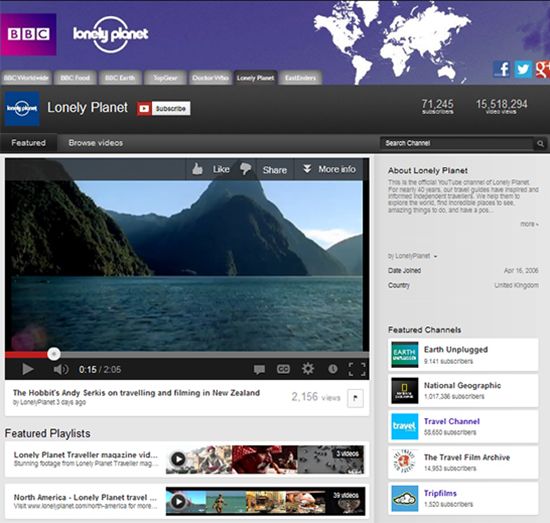Open the Facebook icon in the banner
This screenshot has width=550, height=523.
click(x=502, y=69)
